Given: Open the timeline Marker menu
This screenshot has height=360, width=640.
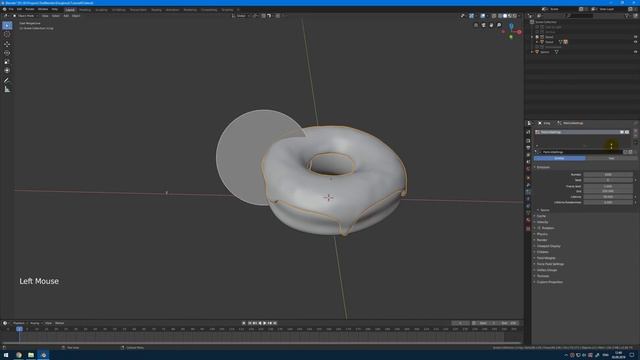Looking at the screenshot, I should (x=60, y=323).
